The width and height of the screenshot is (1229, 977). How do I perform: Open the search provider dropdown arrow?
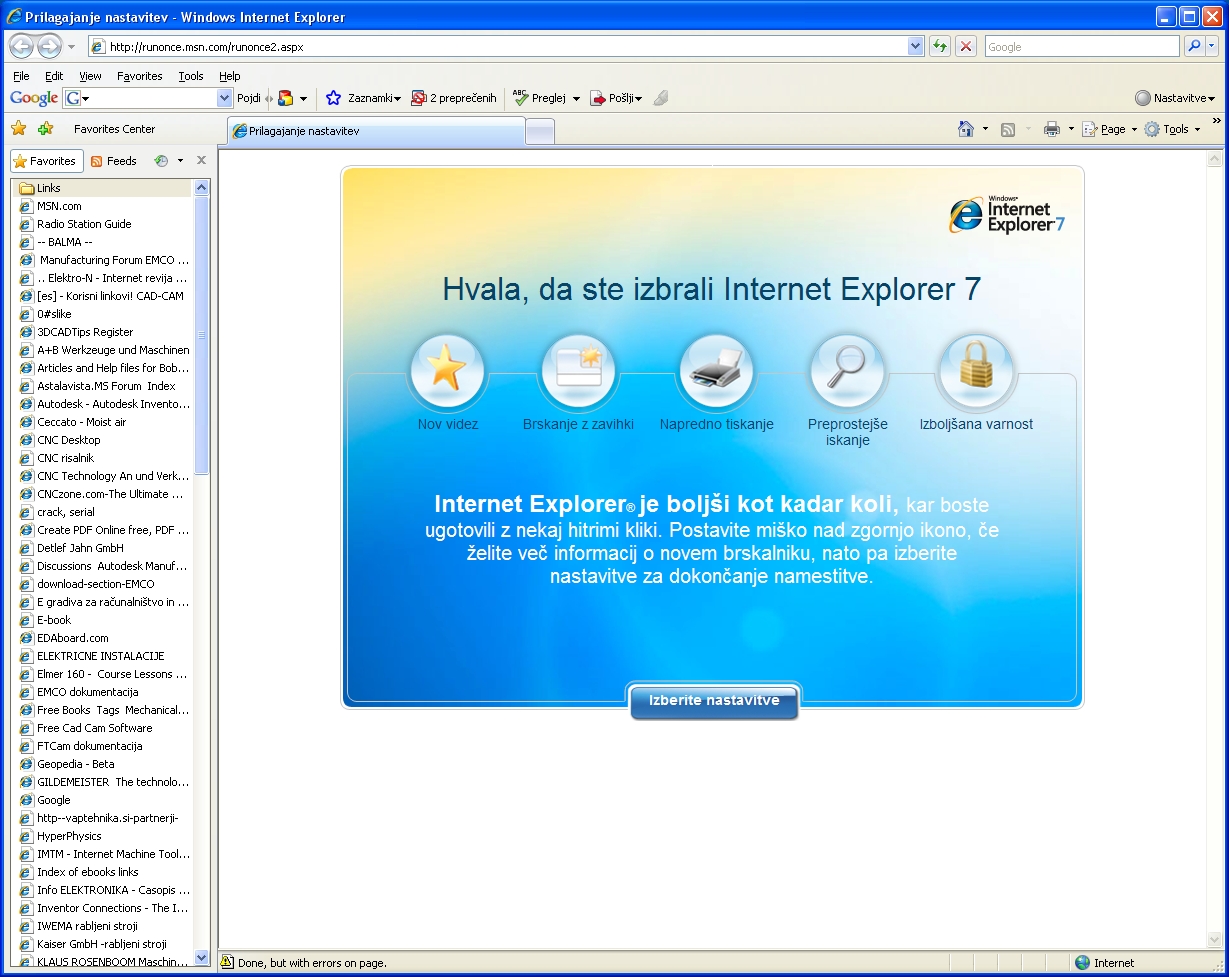coord(1212,46)
